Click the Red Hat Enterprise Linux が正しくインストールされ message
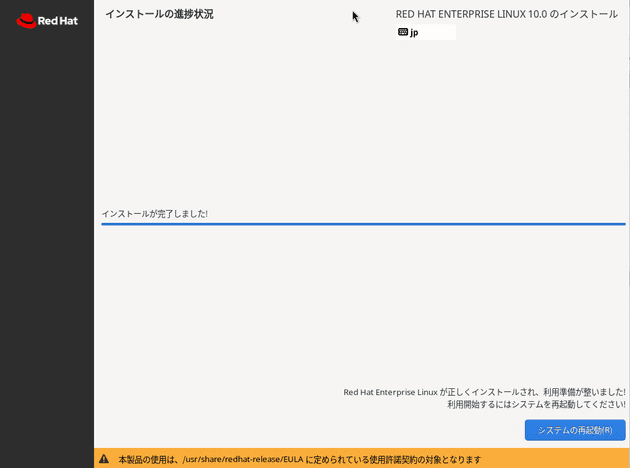The height and width of the screenshot is (468, 630). click(x=484, y=392)
